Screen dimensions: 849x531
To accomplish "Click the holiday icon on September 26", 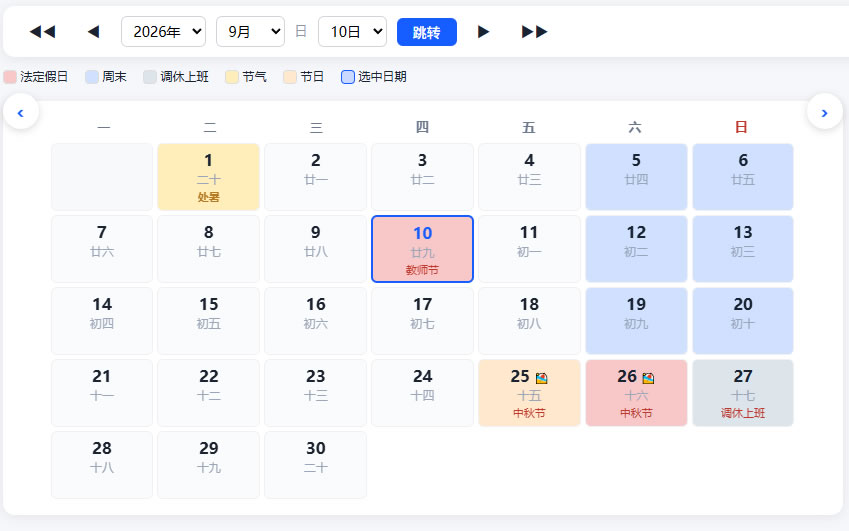I will click(648, 378).
